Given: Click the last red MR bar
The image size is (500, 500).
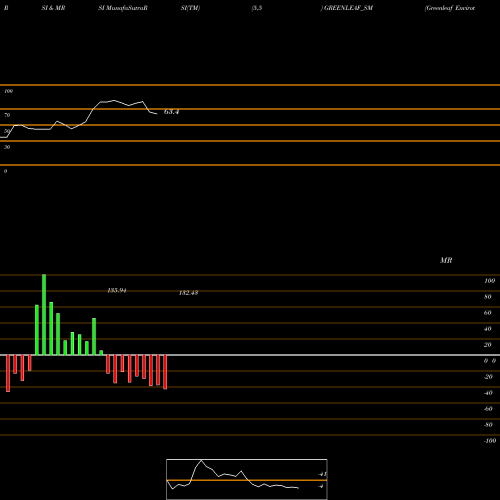Looking at the screenshot, I should click(x=165, y=372).
